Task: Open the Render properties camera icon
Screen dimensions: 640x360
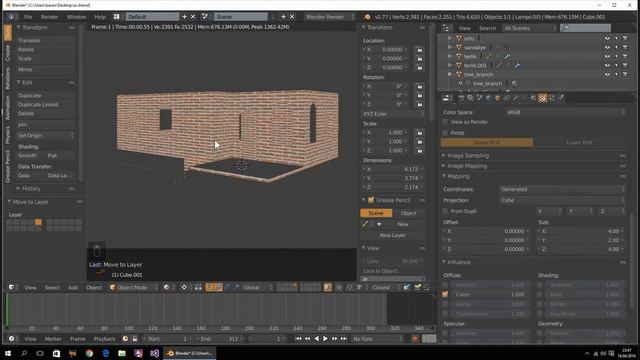Action: (462, 98)
